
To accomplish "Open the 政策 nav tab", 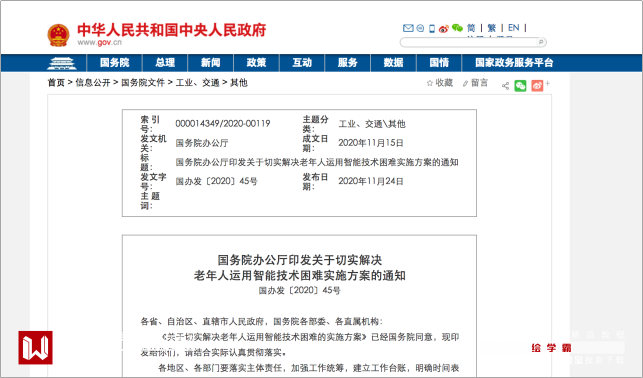I will point(256,63).
